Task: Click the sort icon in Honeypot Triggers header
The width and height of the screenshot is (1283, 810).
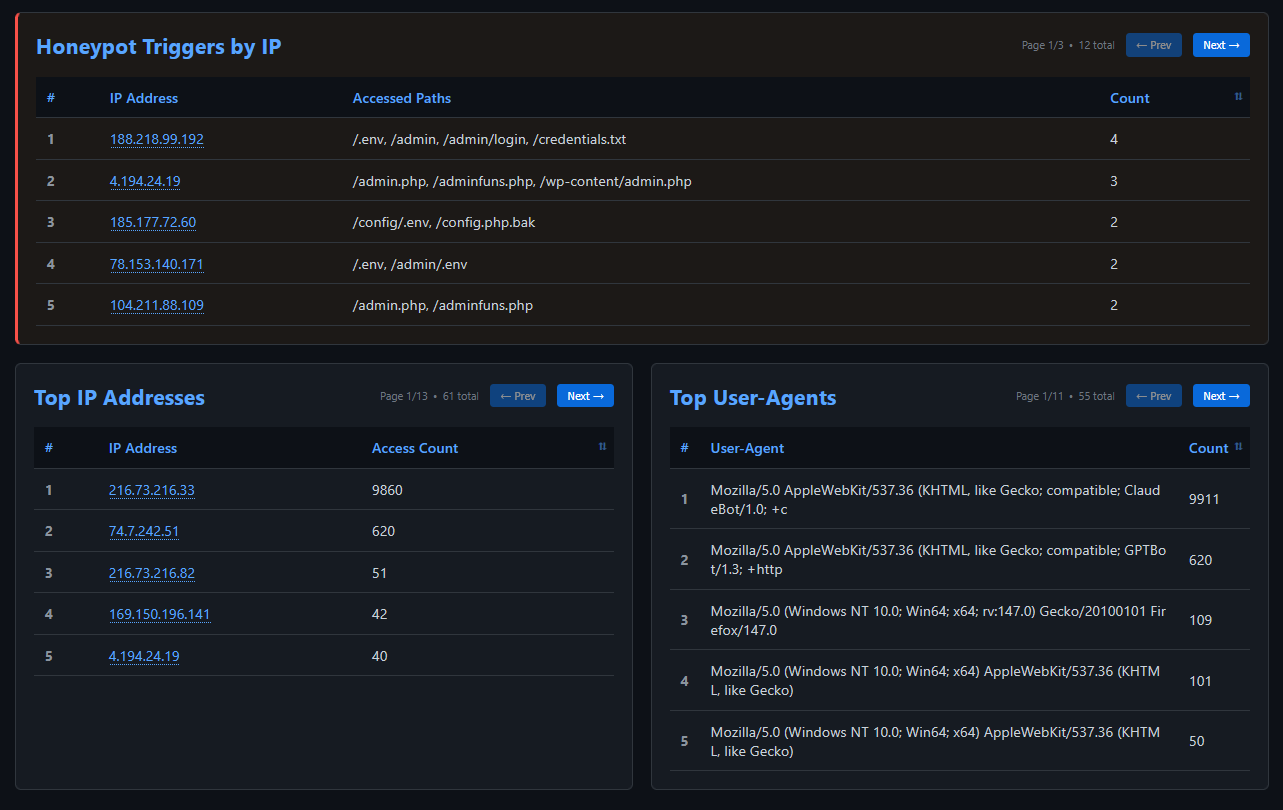Action: [1237, 97]
